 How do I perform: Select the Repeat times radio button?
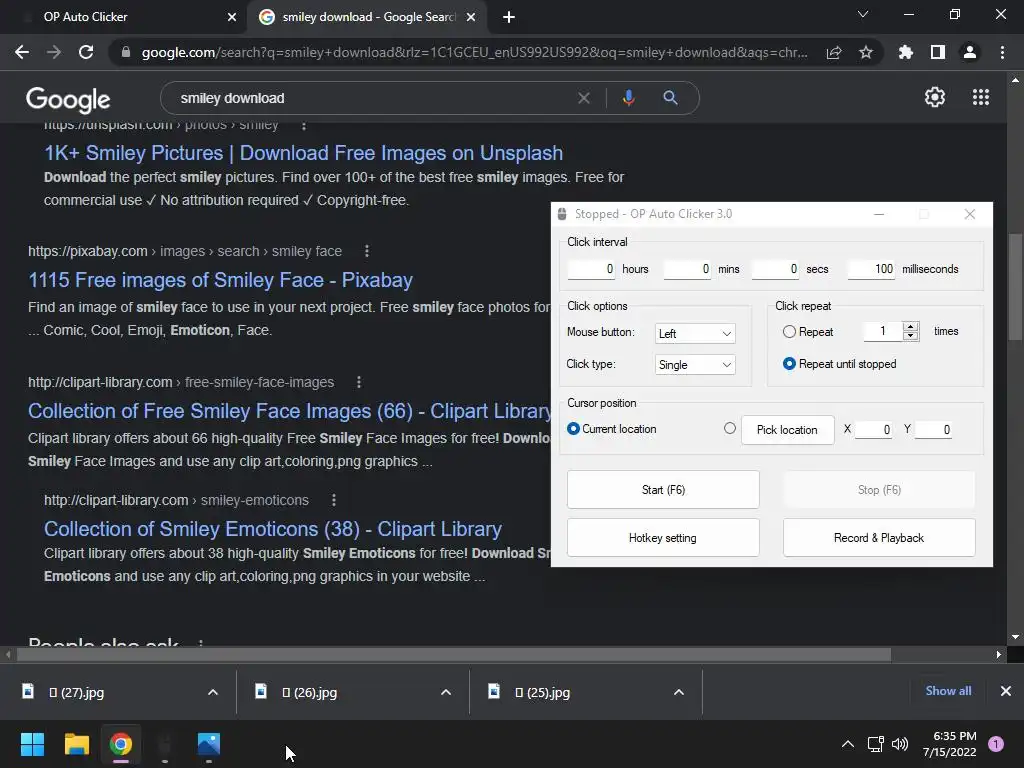[x=789, y=332]
